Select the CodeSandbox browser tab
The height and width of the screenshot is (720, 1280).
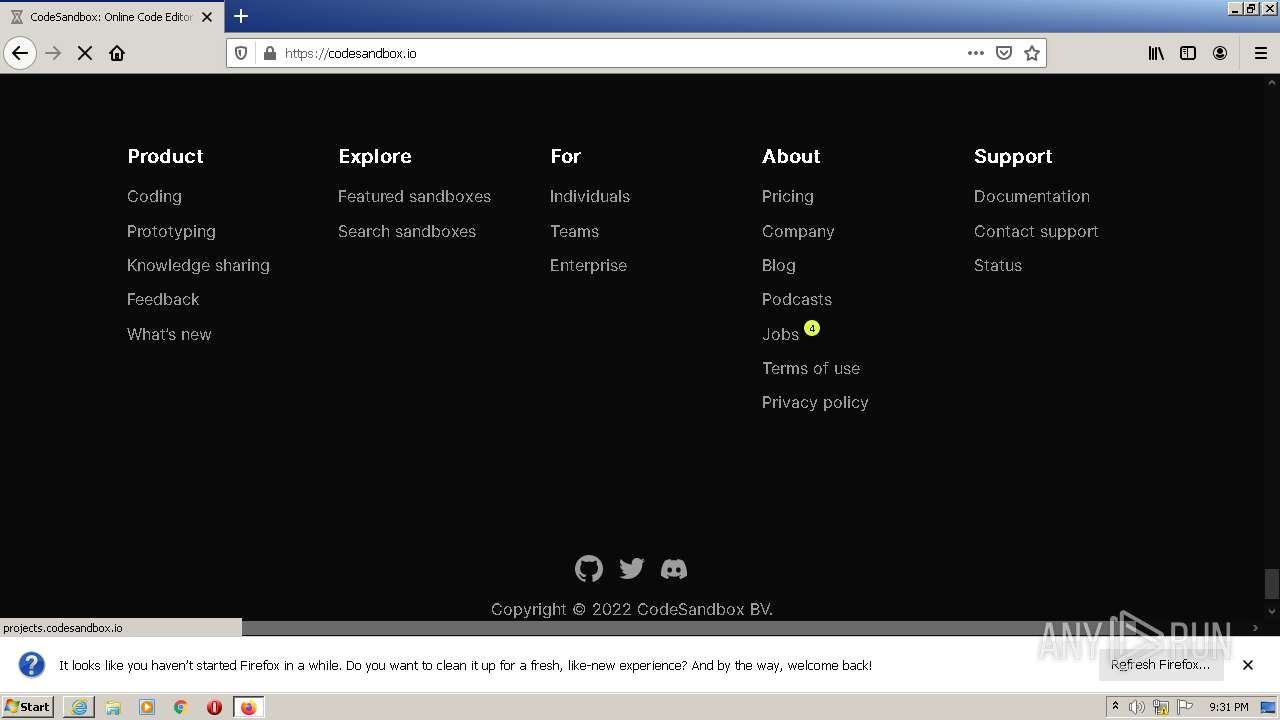tap(111, 17)
